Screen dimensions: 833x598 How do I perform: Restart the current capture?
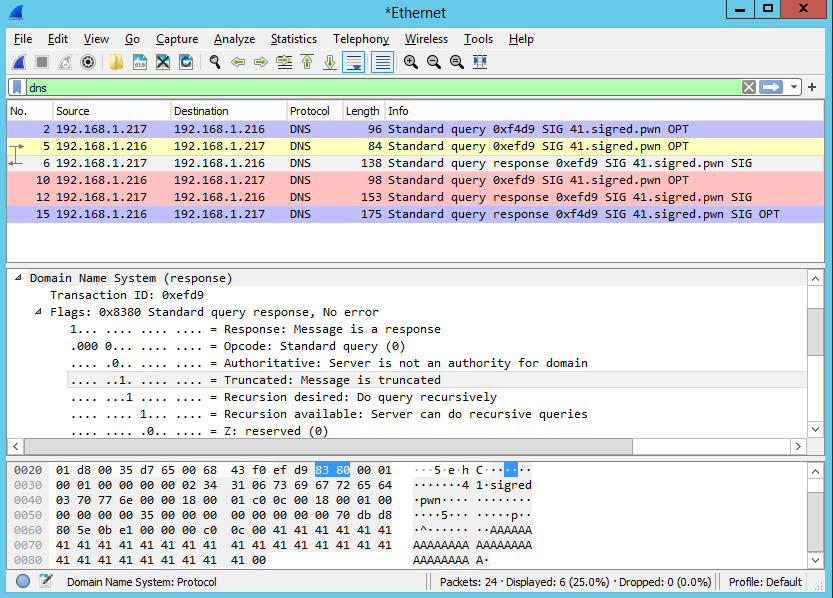[65, 62]
